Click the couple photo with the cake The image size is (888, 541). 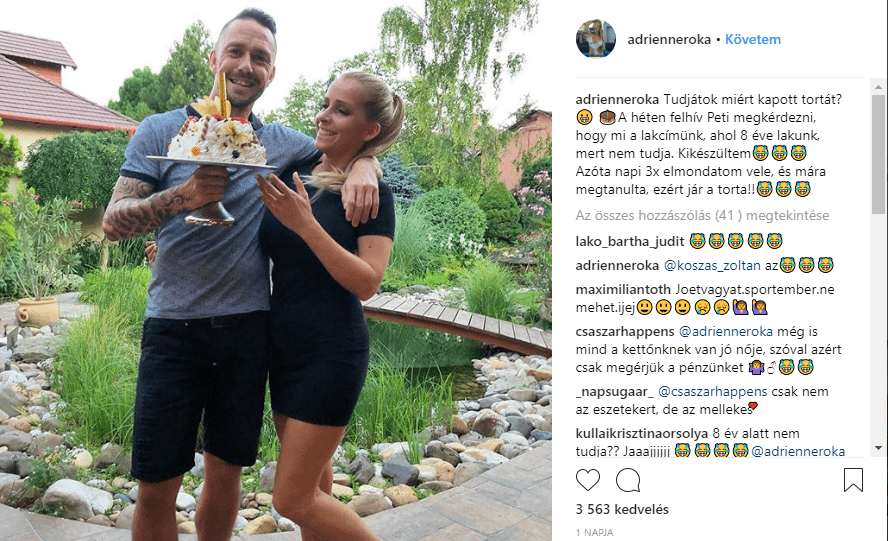[276, 271]
